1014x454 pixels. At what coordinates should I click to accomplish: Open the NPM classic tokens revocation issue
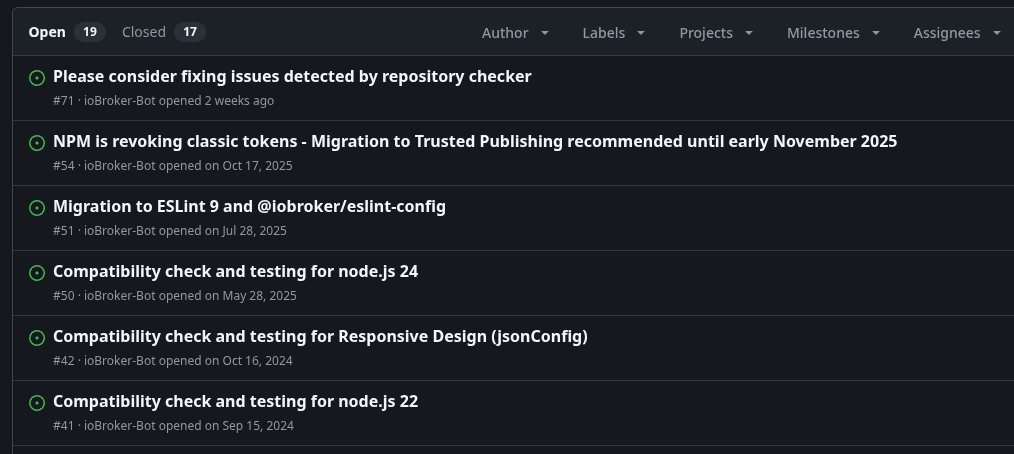point(475,141)
